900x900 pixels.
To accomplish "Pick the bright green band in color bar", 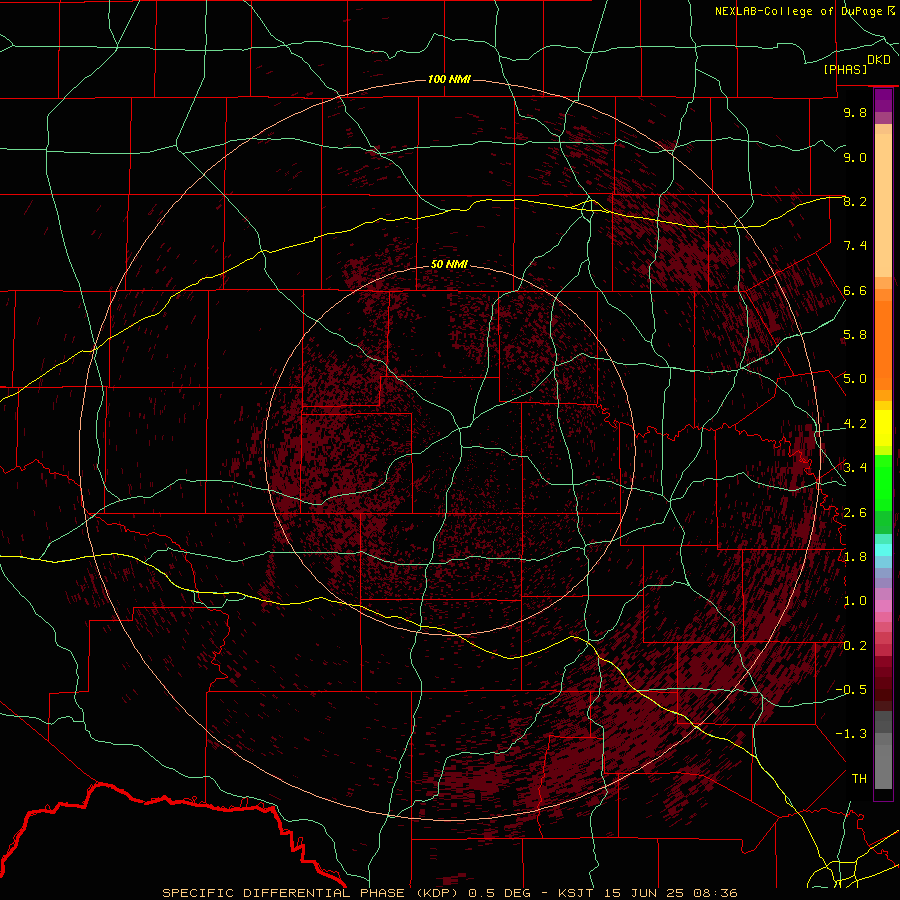I will point(883,483).
